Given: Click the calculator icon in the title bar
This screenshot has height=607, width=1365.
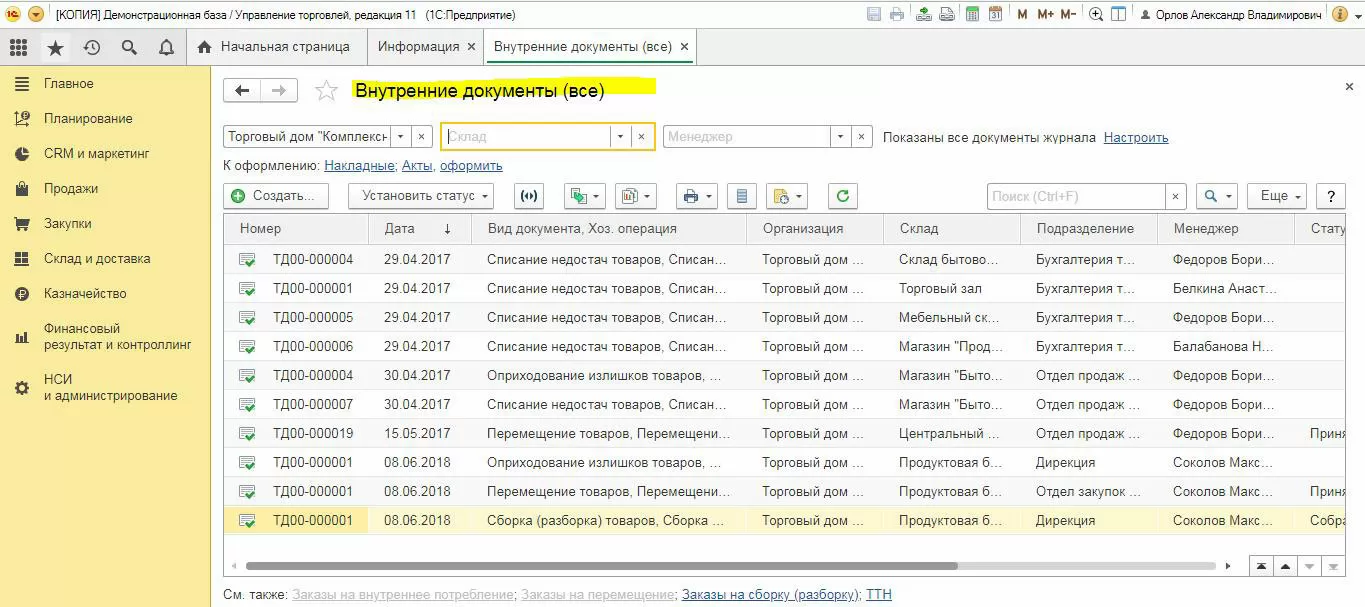Looking at the screenshot, I should tap(971, 14).
